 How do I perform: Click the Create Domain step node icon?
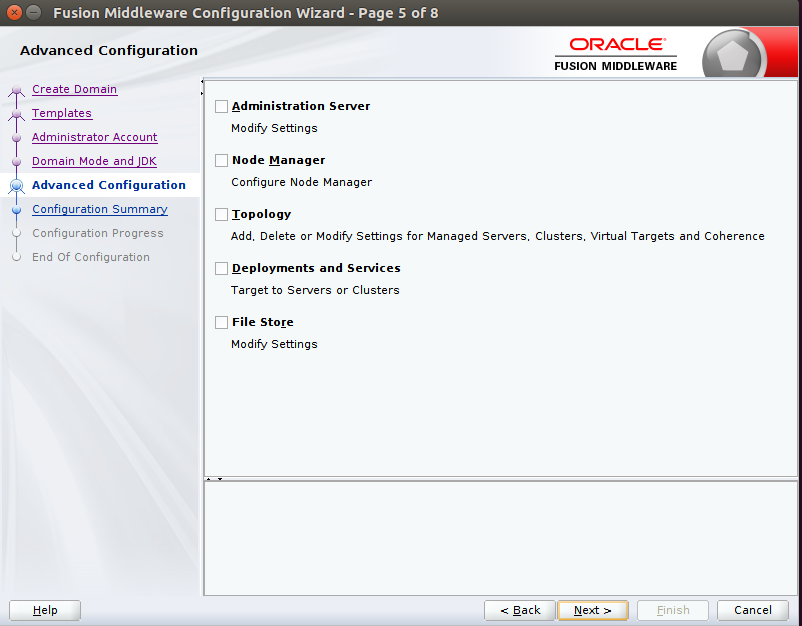point(16,91)
